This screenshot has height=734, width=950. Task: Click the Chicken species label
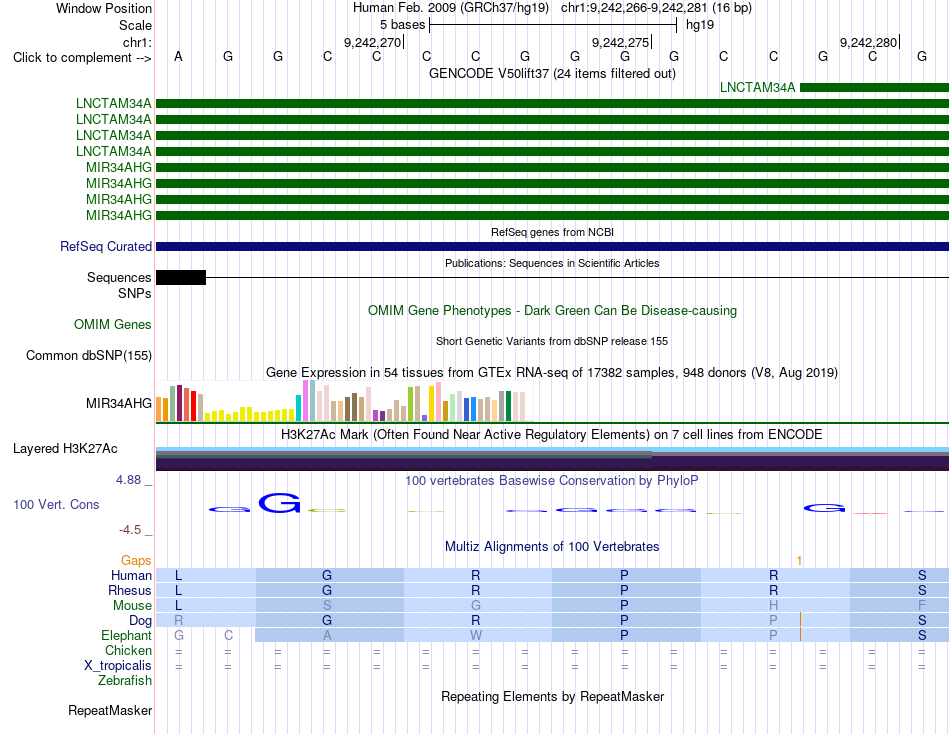click(x=128, y=650)
